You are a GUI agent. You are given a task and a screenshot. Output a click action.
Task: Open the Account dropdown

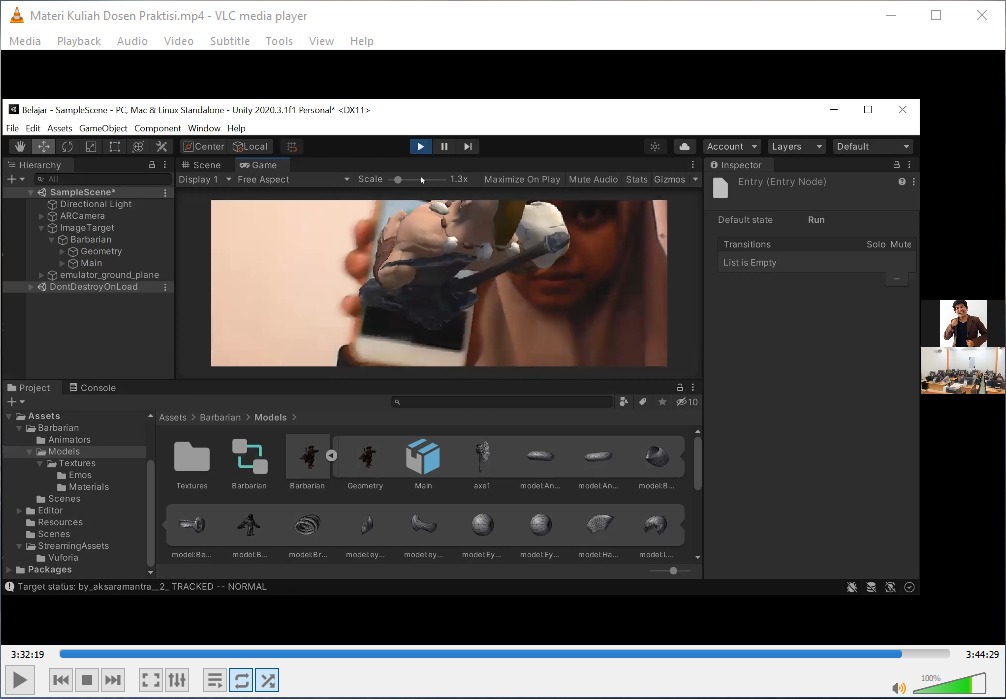(731, 146)
